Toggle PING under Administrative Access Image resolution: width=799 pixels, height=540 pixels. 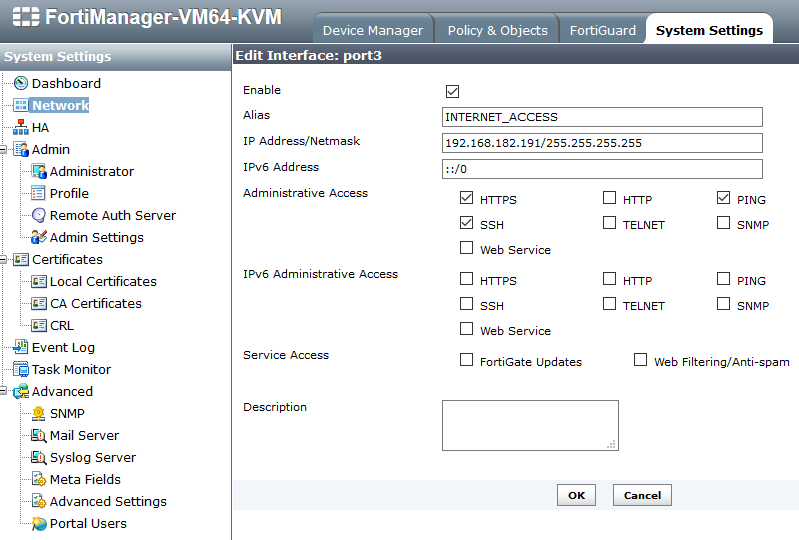tap(724, 198)
